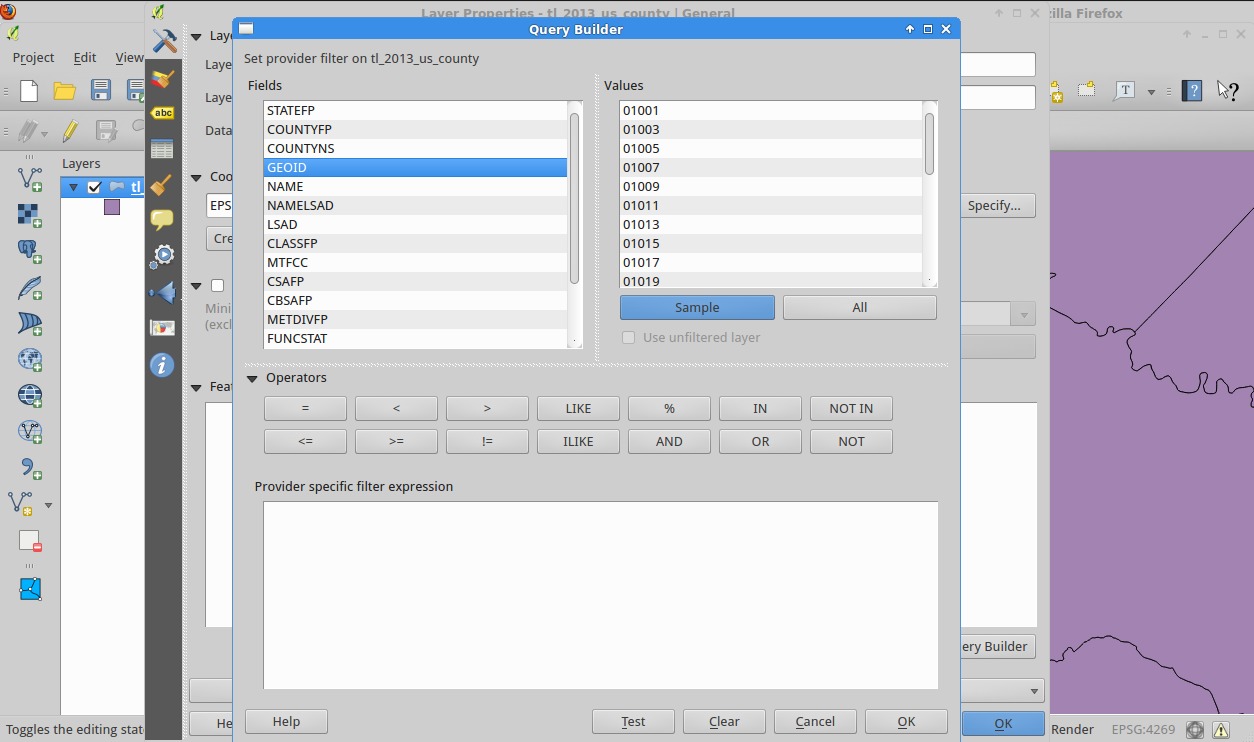Collapse the tl_2013 layer tree arrow

[x=73, y=187]
